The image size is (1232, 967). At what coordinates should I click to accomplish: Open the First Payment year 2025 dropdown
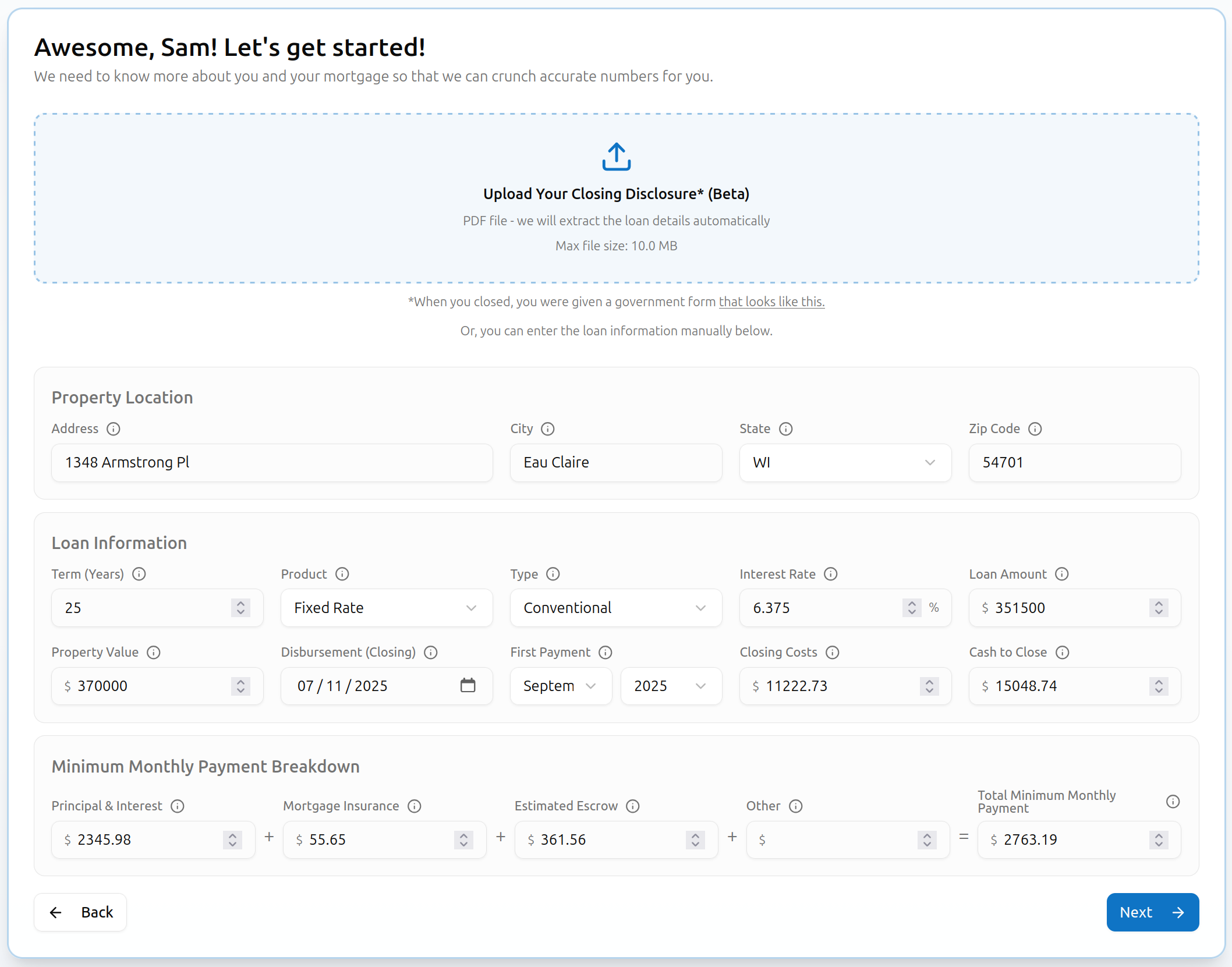click(671, 686)
